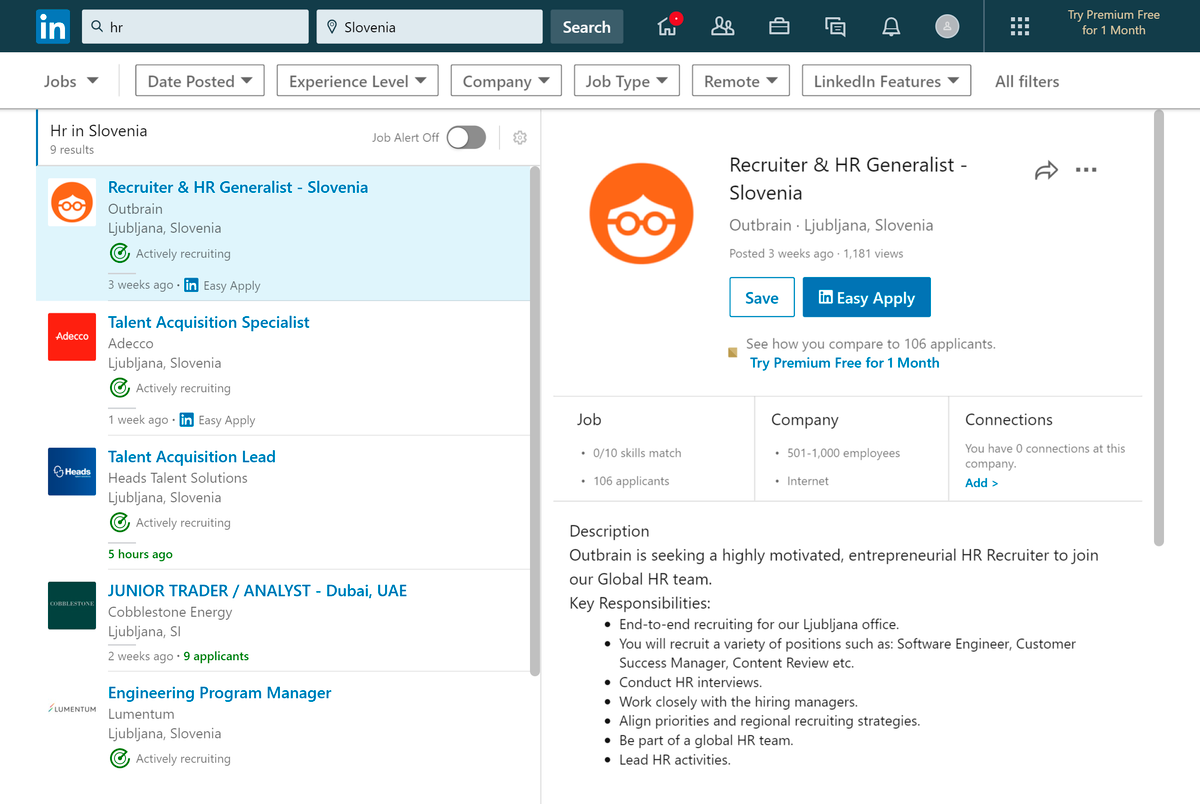Click 'Internet' industry text

808,481
